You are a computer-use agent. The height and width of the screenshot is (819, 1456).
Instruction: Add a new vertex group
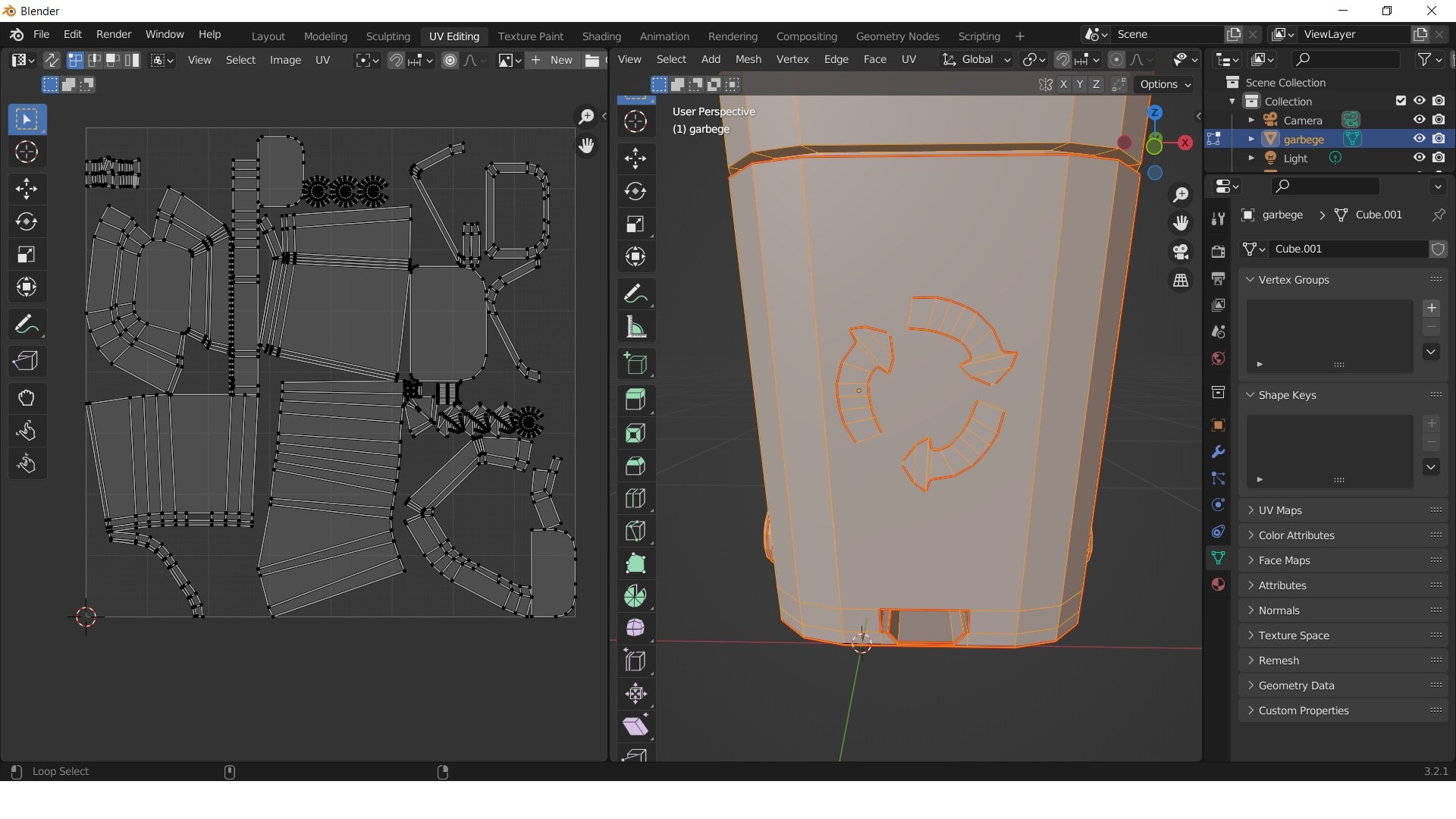click(1431, 308)
